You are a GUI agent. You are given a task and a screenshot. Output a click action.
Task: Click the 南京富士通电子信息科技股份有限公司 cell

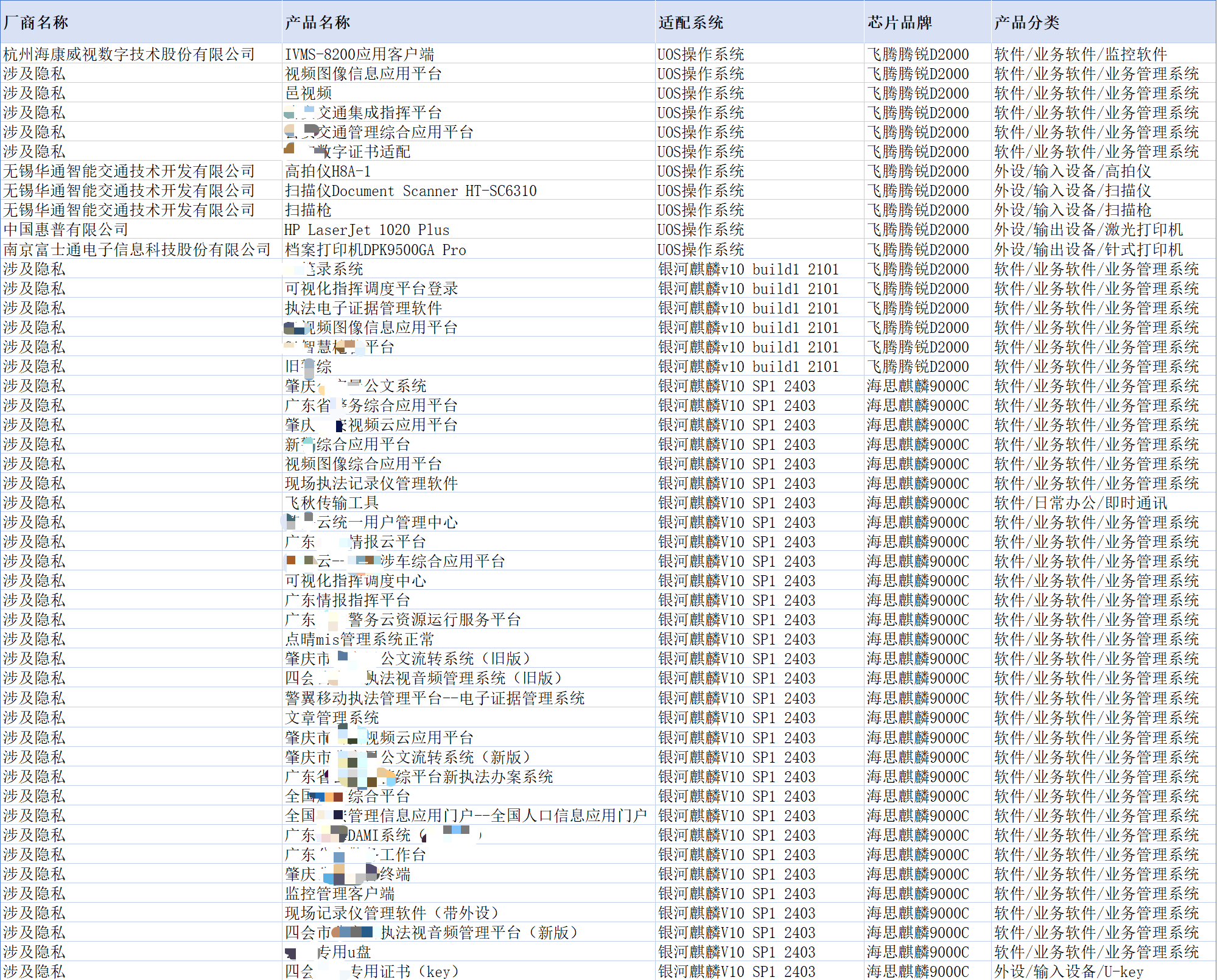pos(137,250)
